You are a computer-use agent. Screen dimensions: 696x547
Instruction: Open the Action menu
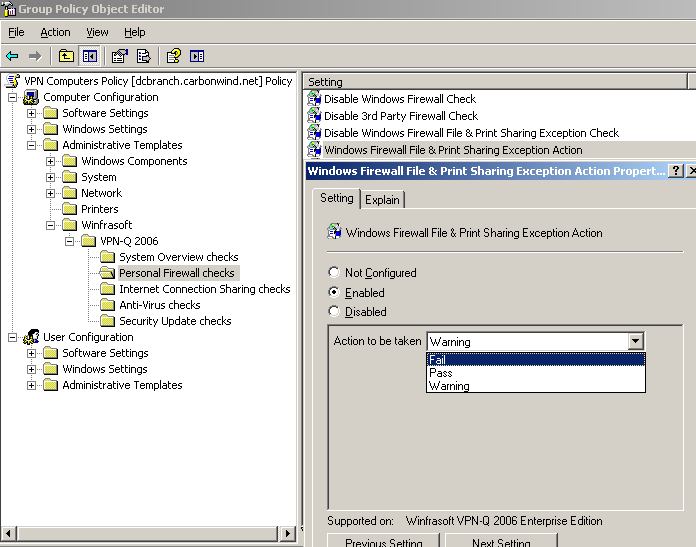tap(55, 32)
